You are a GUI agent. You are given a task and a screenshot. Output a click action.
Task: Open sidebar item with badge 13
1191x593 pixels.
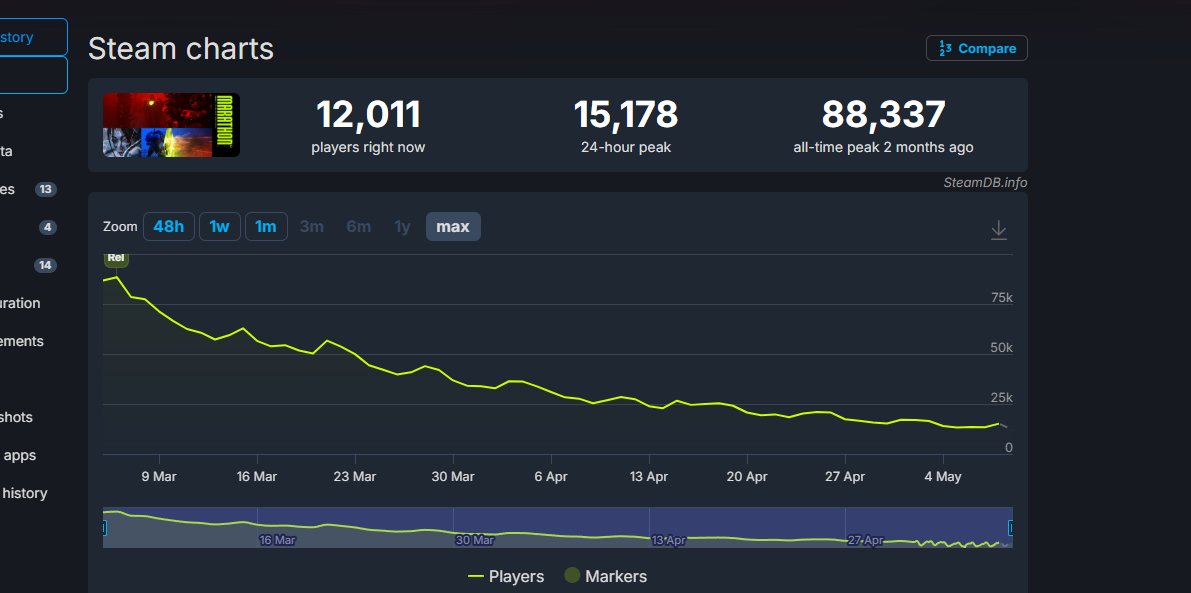28,189
